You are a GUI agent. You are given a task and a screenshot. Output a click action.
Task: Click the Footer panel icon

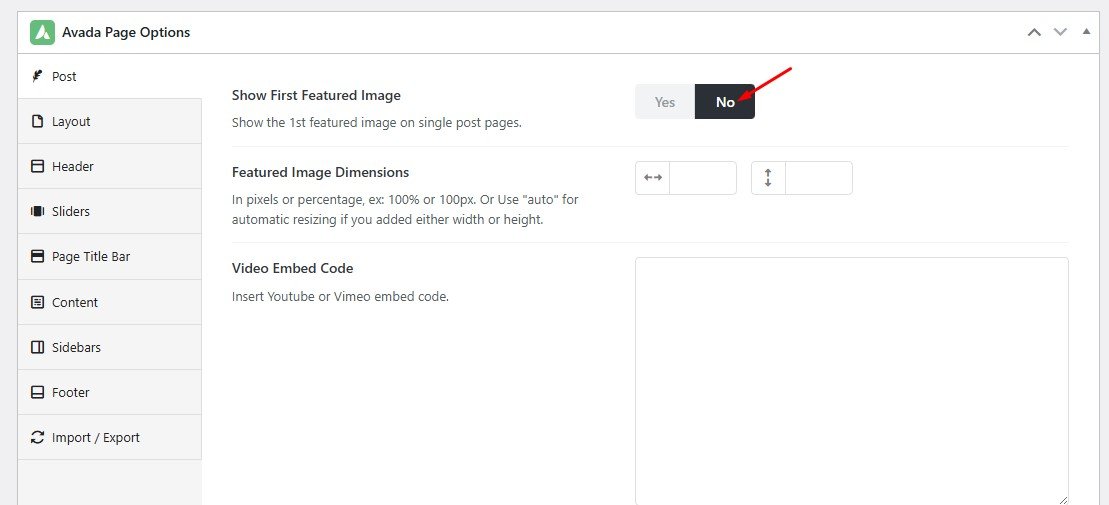(37, 392)
